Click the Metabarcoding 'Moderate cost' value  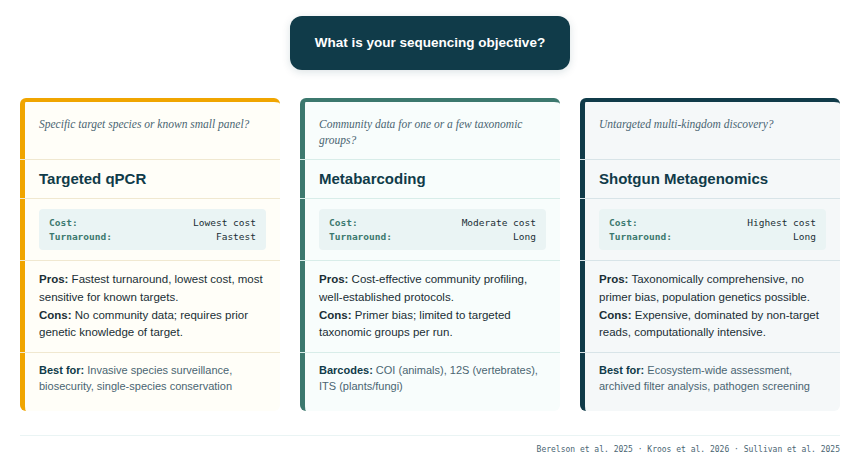pos(498,223)
